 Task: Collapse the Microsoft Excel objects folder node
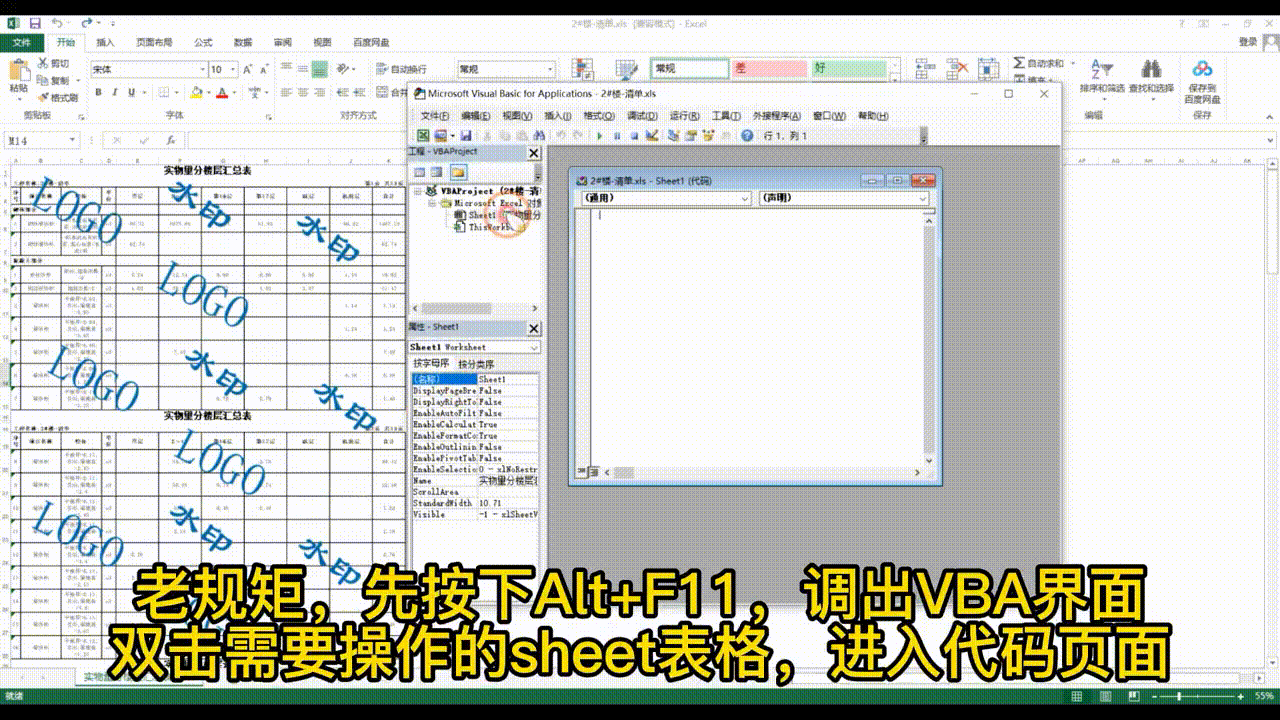click(433, 202)
